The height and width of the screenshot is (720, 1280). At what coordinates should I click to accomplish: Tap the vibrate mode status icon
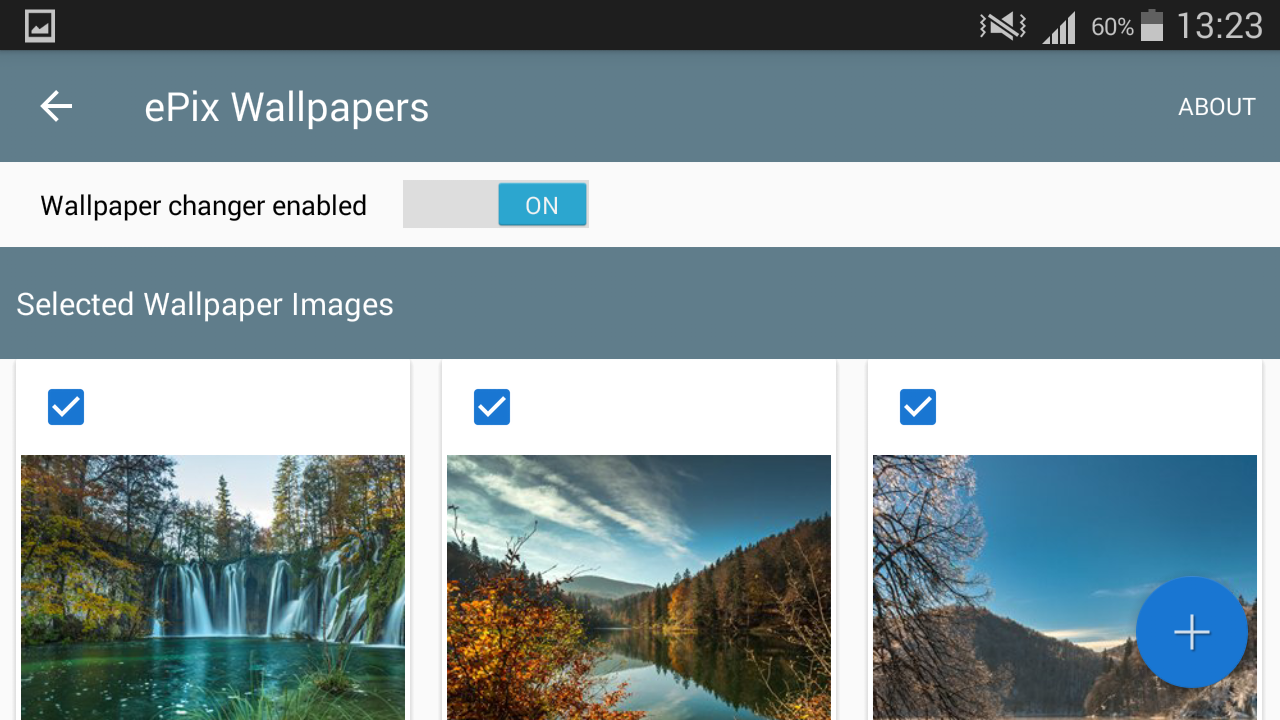coord(1003,26)
